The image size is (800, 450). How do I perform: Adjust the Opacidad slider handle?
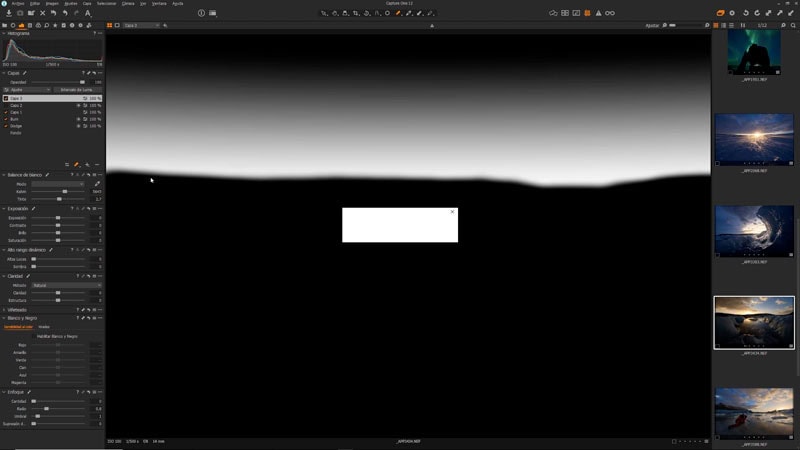[82, 82]
